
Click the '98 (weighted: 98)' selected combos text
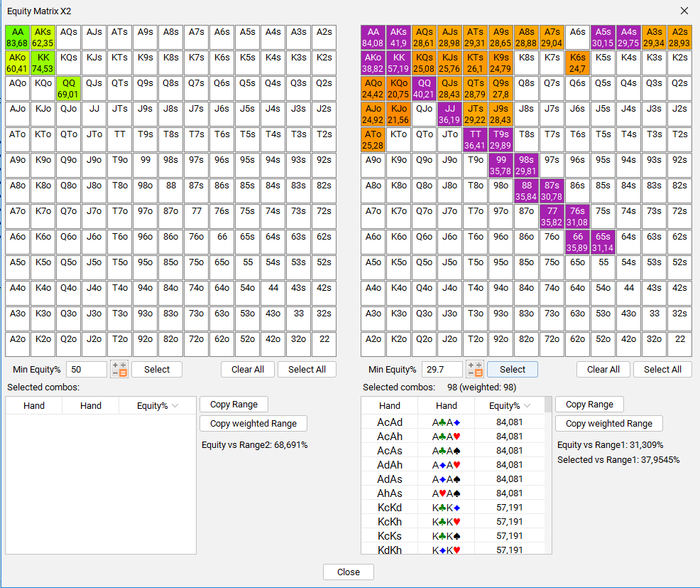coord(482,387)
